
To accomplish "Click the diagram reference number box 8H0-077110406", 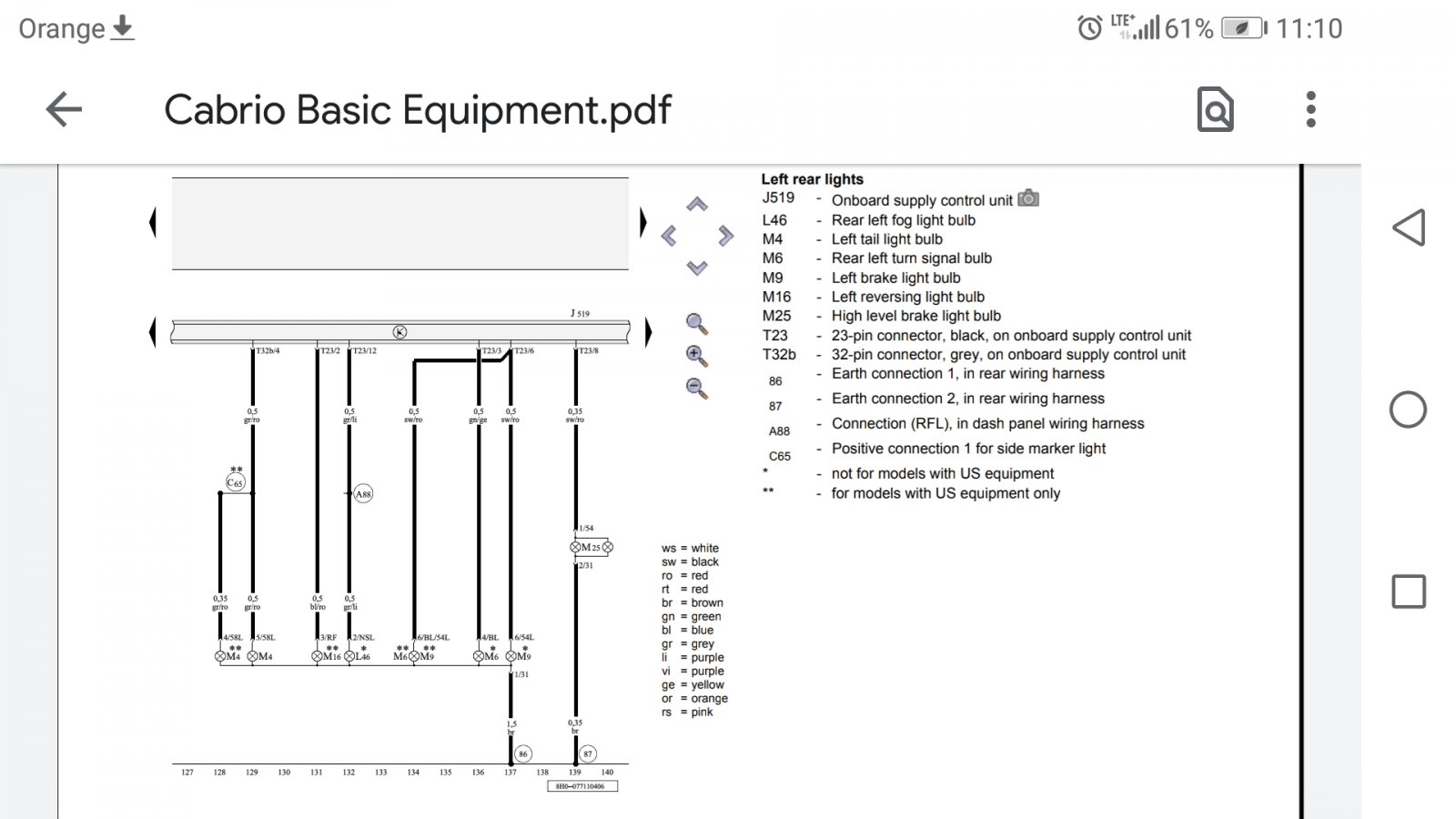I will pyautogui.click(x=582, y=786).
